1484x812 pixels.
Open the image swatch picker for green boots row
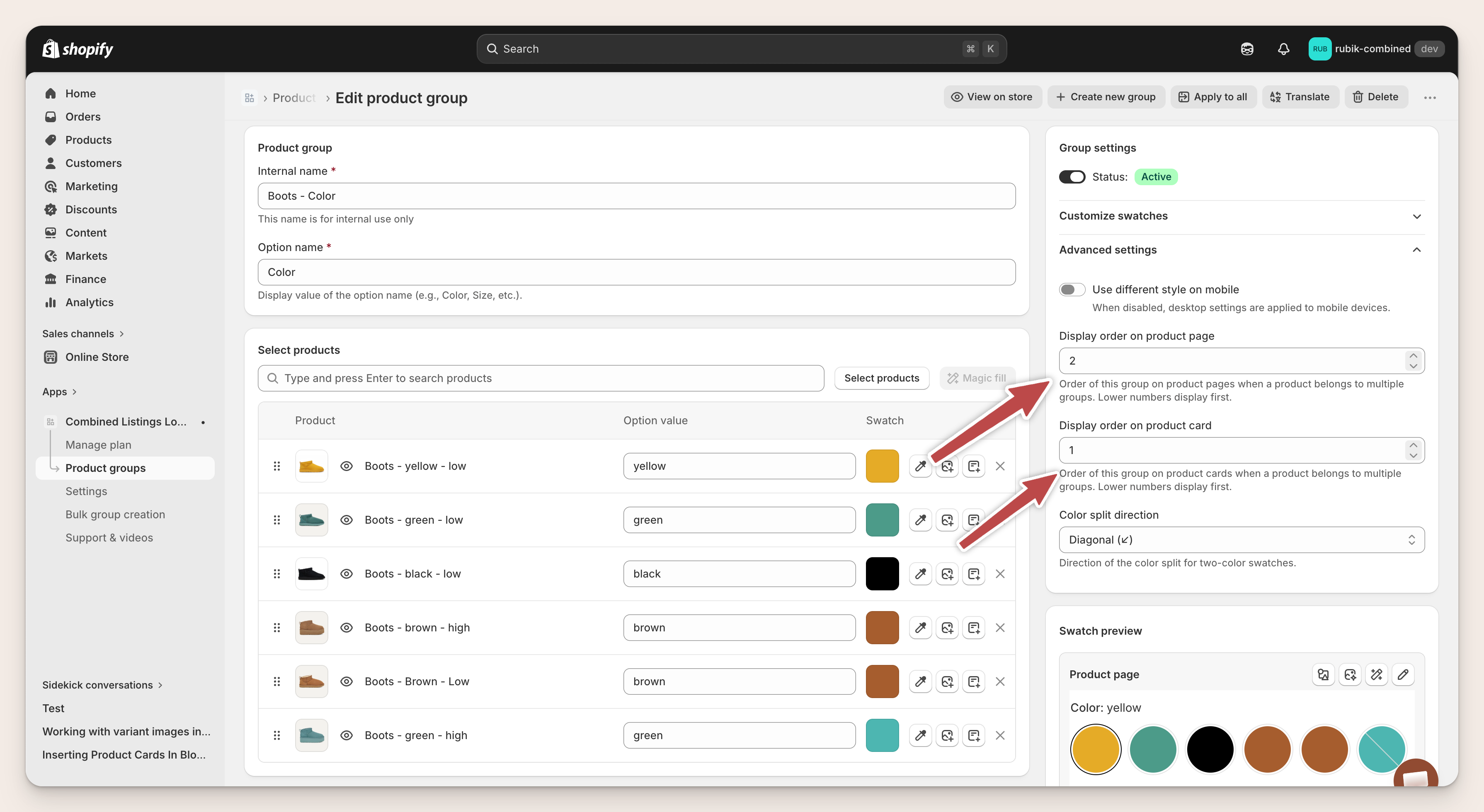tap(947, 520)
